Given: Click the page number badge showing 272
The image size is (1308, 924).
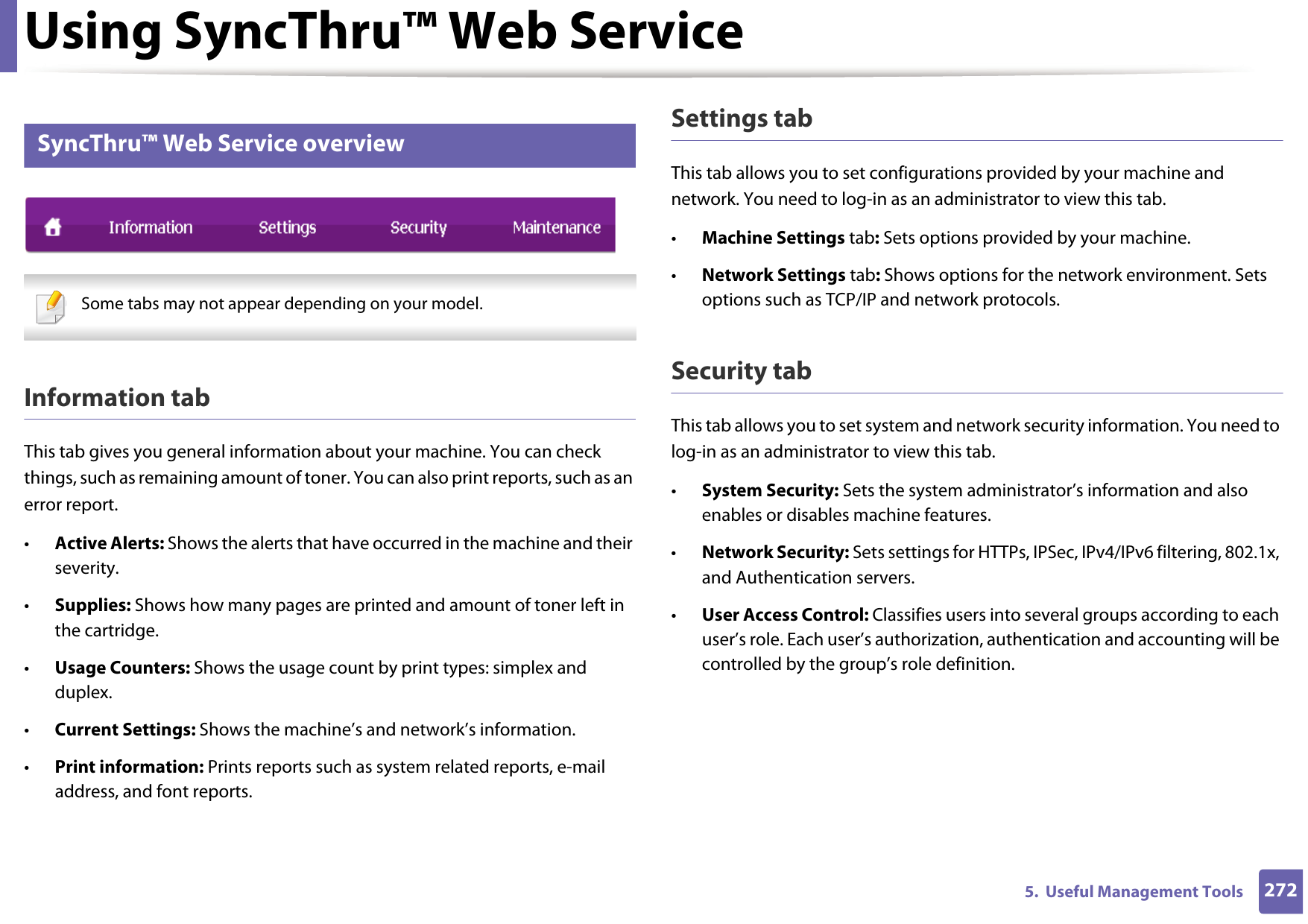Looking at the screenshot, I should 1279,891.
